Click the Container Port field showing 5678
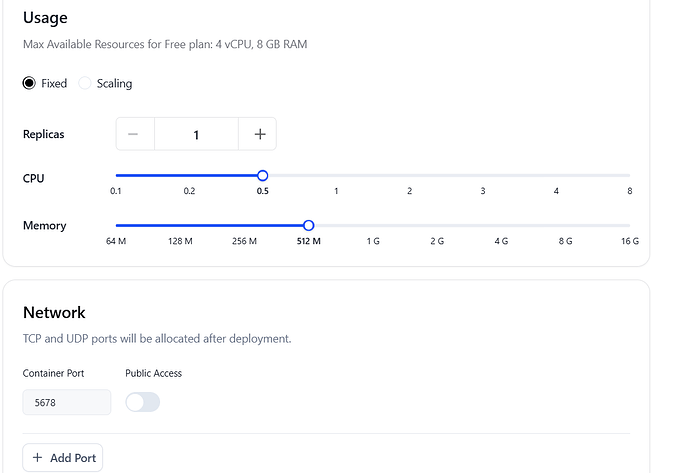690x473 pixels. click(x=67, y=402)
